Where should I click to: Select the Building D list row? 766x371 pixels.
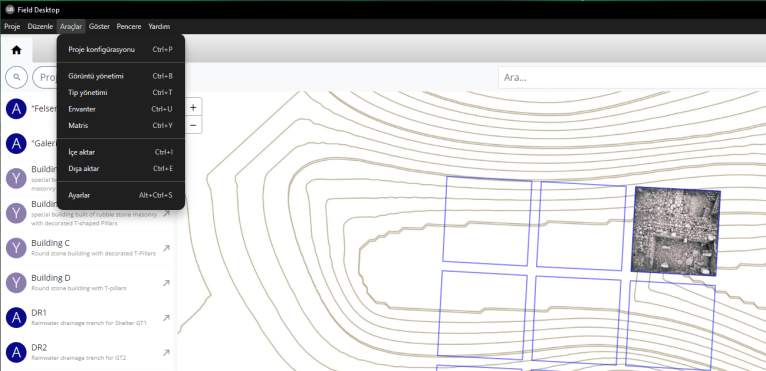(88, 283)
